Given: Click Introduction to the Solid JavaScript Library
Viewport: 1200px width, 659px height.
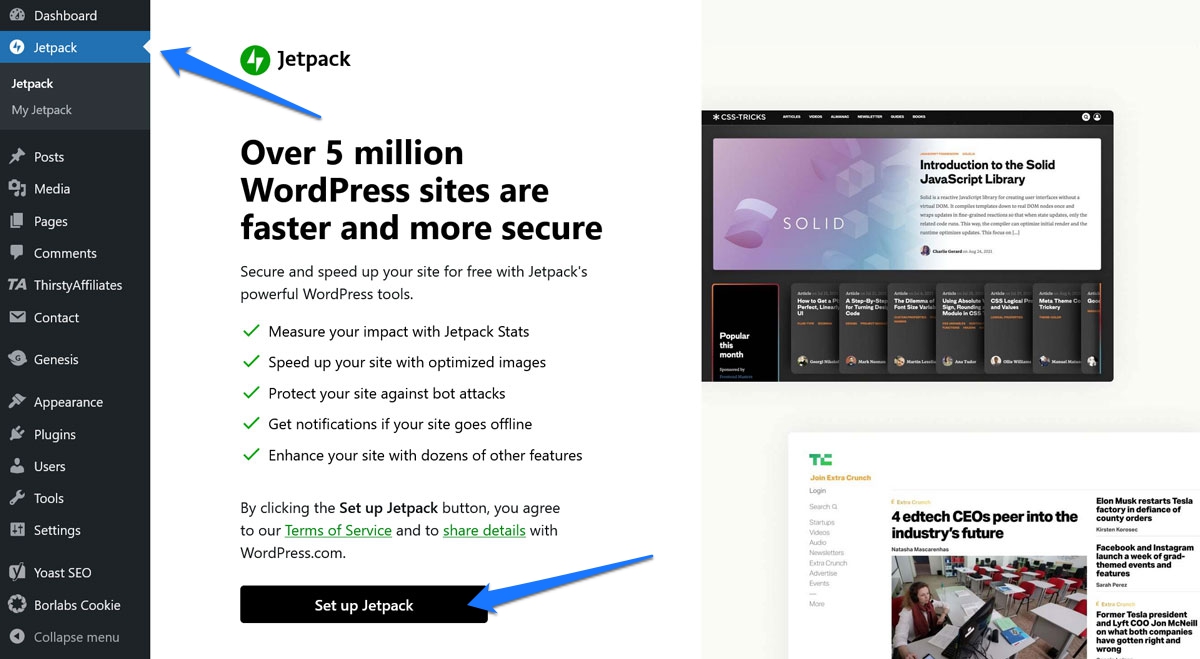Looking at the screenshot, I should click(x=987, y=172).
